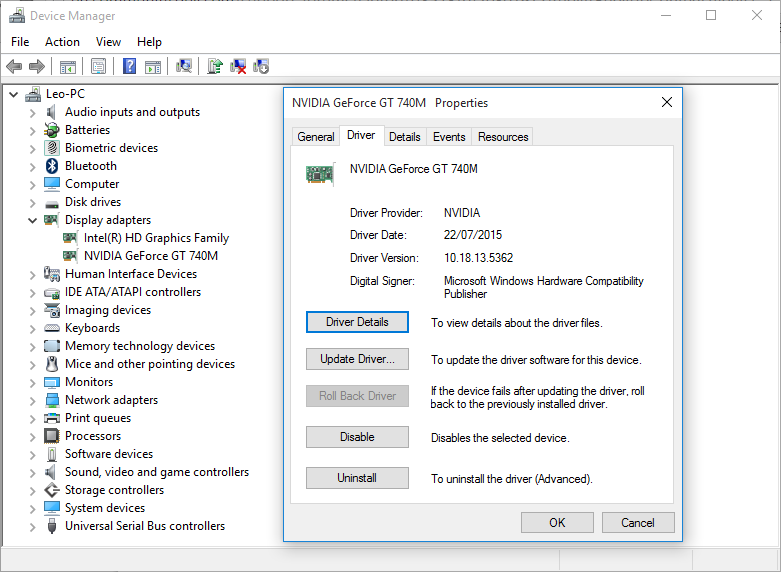Click driver date value 22/07/2015
This screenshot has width=781, height=572.
pyautogui.click(x=473, y=235)
